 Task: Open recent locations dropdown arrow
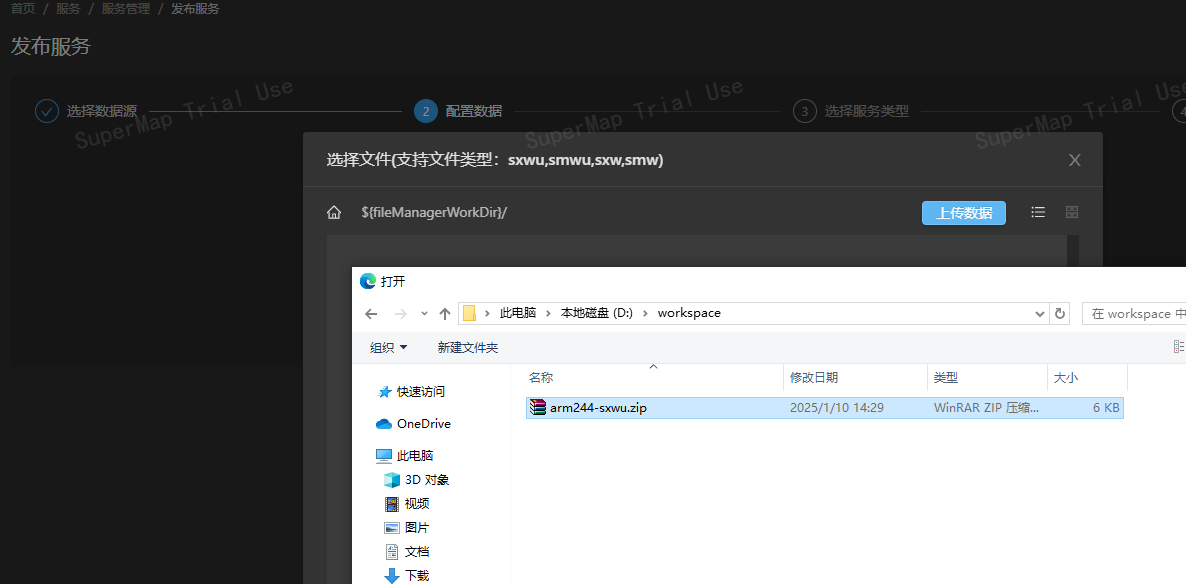(424, 314)
